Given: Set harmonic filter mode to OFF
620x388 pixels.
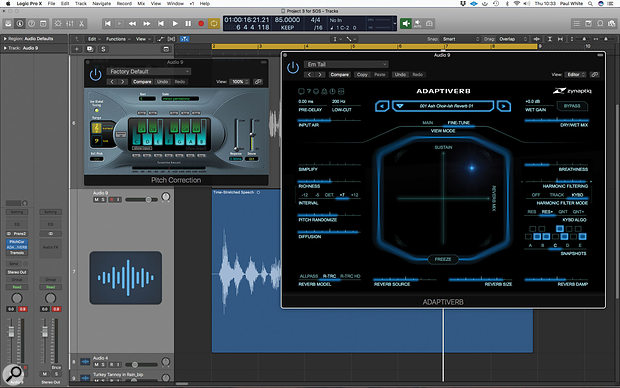Looking at the screenshot, I should click(x=535, y=195).
